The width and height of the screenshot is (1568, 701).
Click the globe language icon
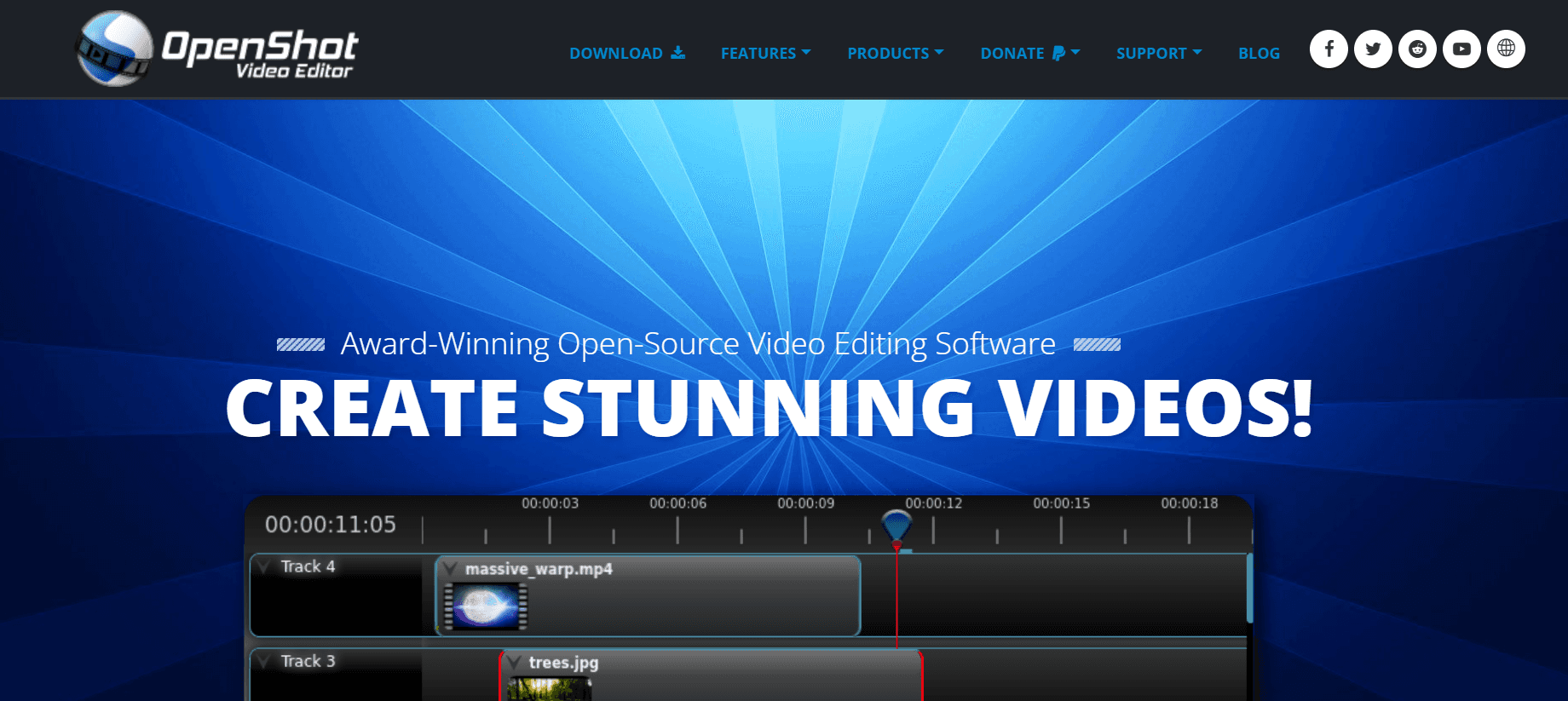pos(1506,49)
